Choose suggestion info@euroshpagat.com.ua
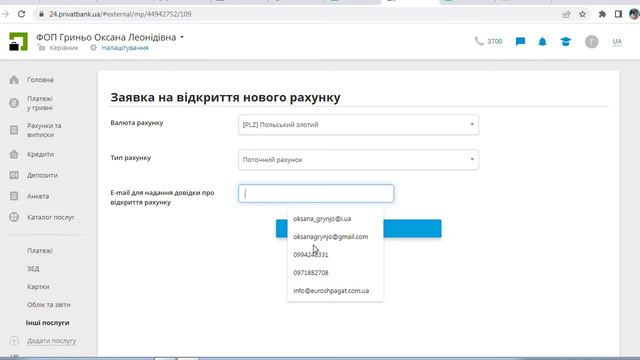Image resolution: width=640 pixels, height=360 pixels. click(x=331, y=291)
